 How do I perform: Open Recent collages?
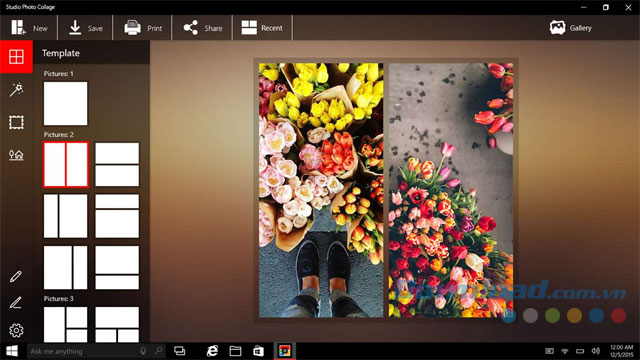(x=262, y=28)
